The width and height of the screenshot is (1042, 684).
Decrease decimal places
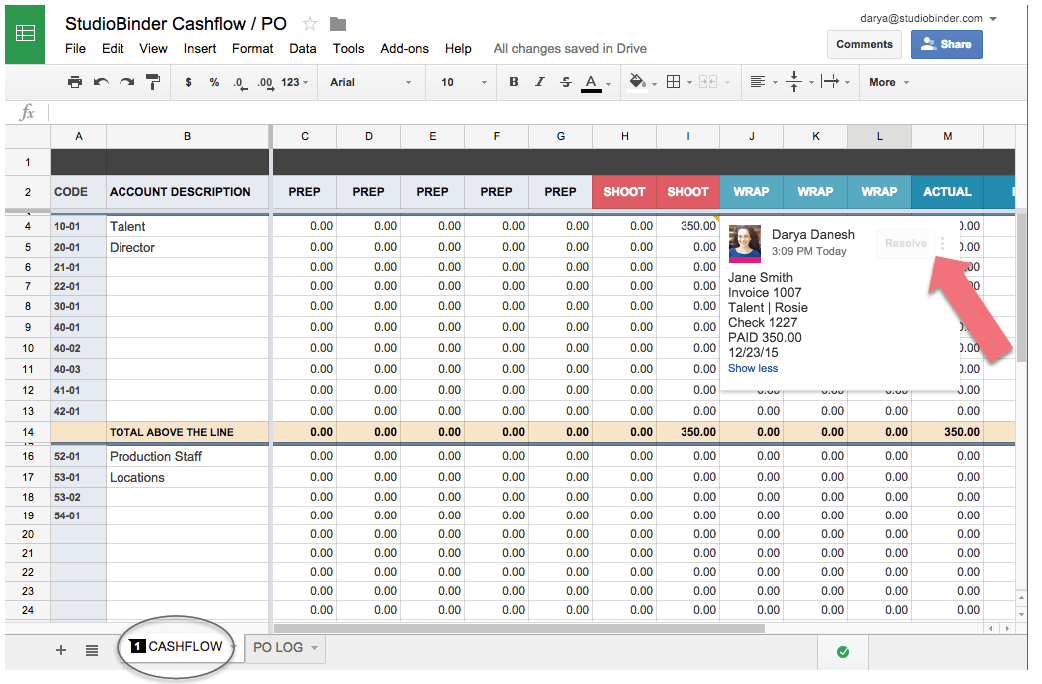click(238, 82)
